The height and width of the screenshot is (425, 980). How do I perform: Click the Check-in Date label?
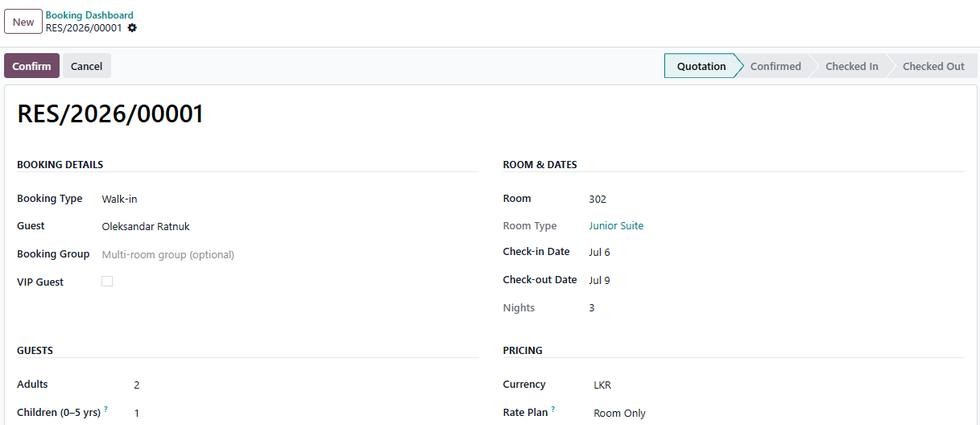(536, 252)
